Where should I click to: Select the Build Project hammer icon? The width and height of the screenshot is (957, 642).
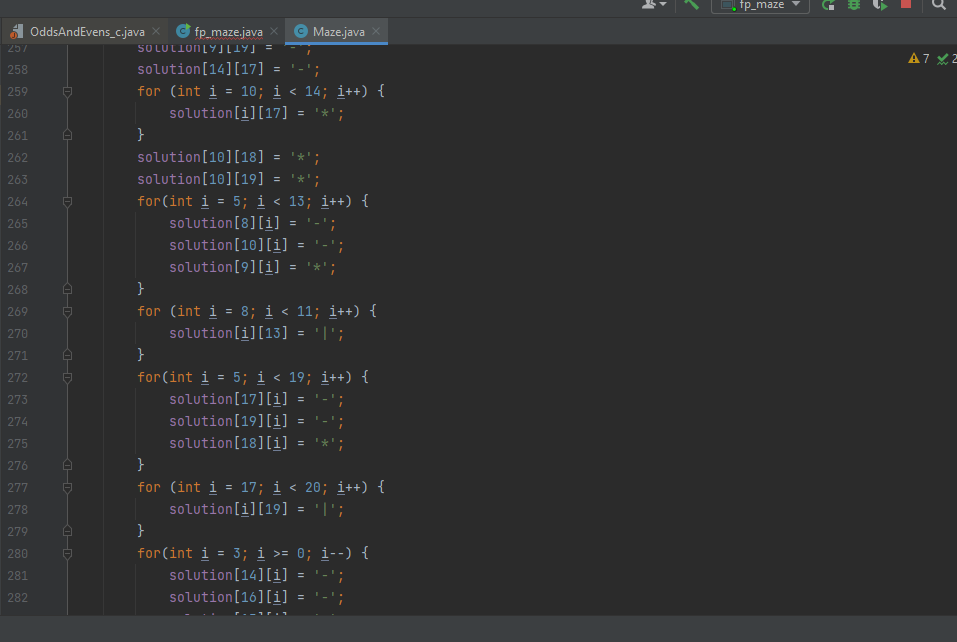(692, 7)
